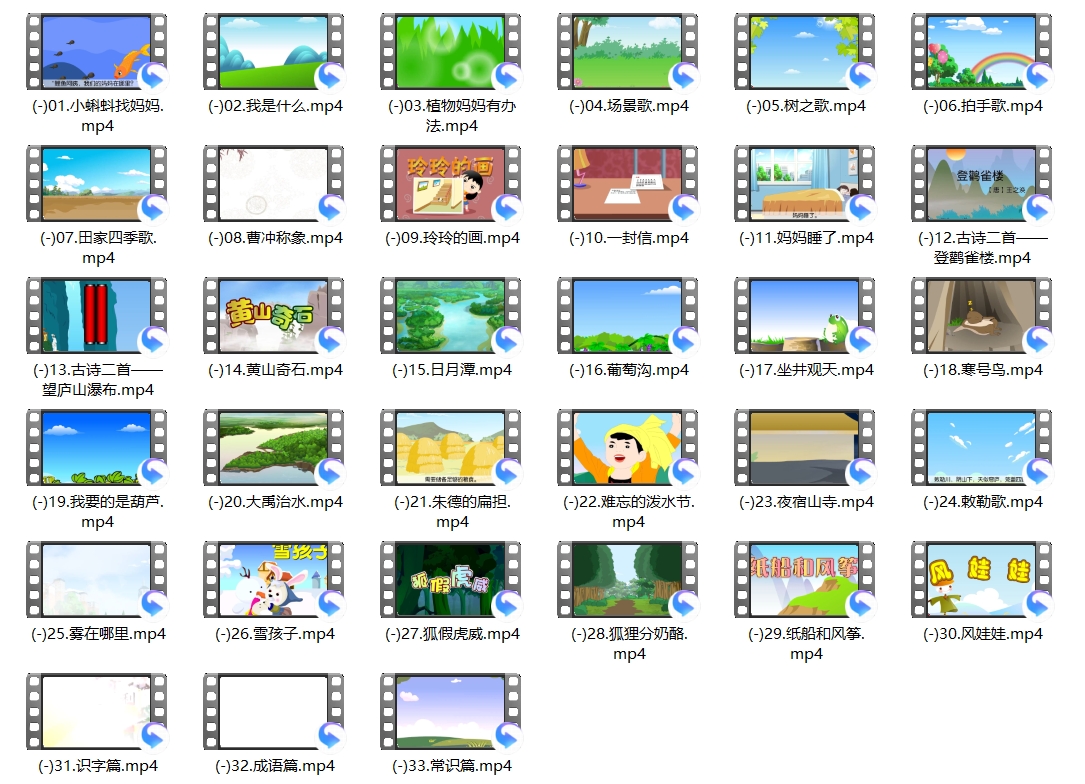Click the 12.古诗二首——登鹳雀楼.mp4 thumbnail
Viewport: 1085px width, 784px height.
[981, 184]
